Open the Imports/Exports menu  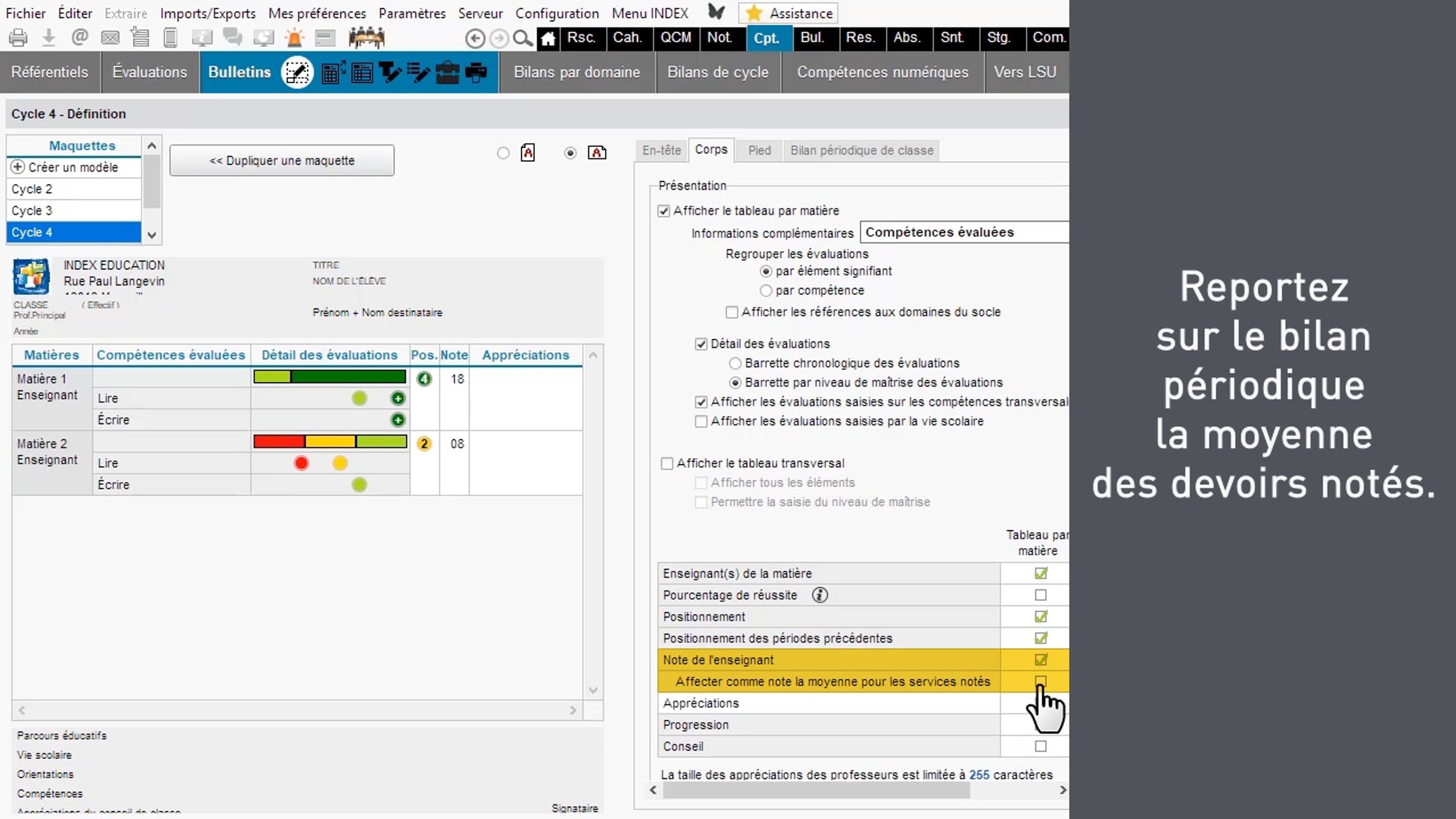(x=207, y=13)
